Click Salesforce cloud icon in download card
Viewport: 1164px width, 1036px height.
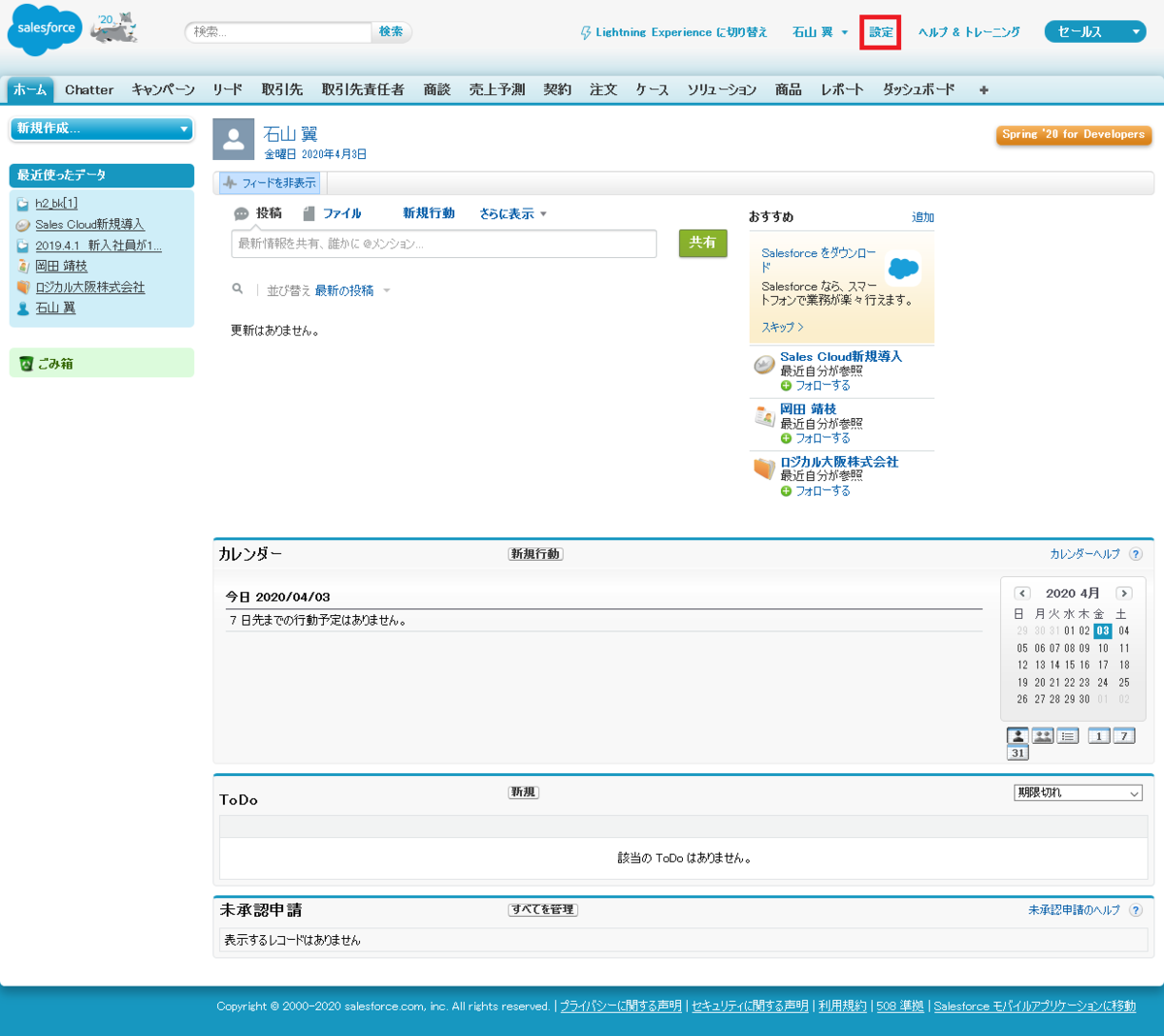[903, 268]
